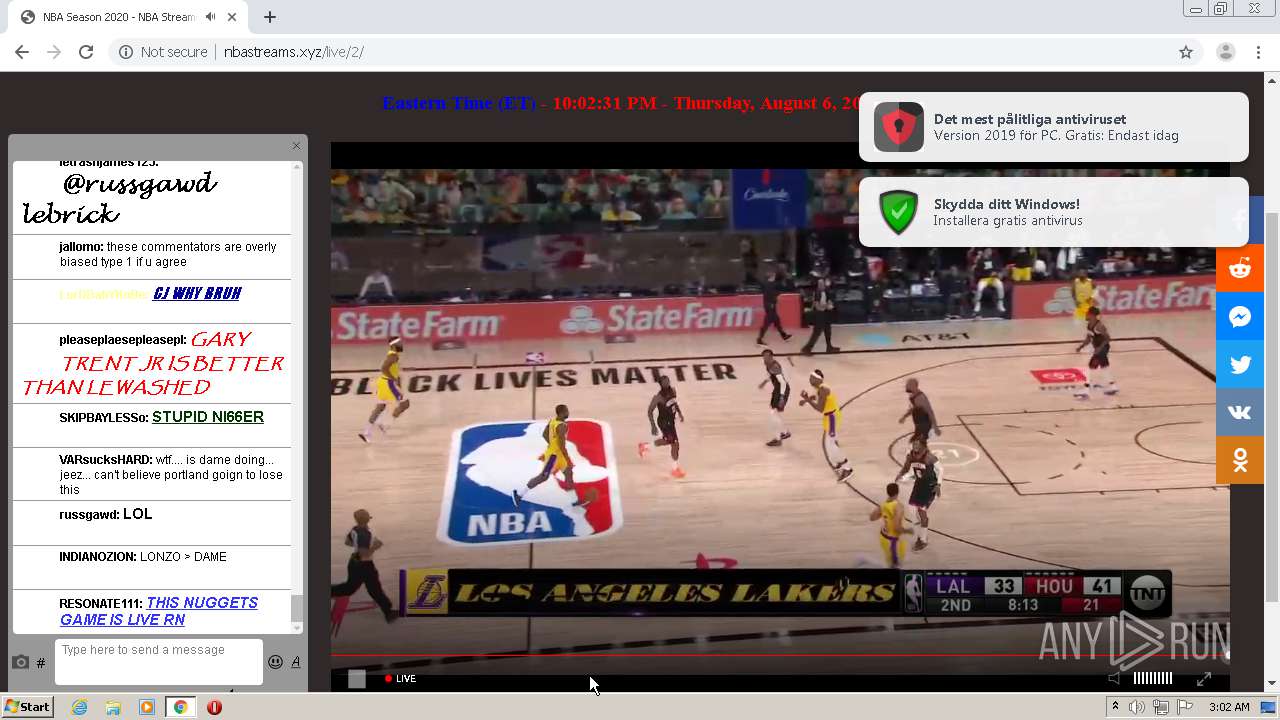View Not secure site information

point(163,52)
